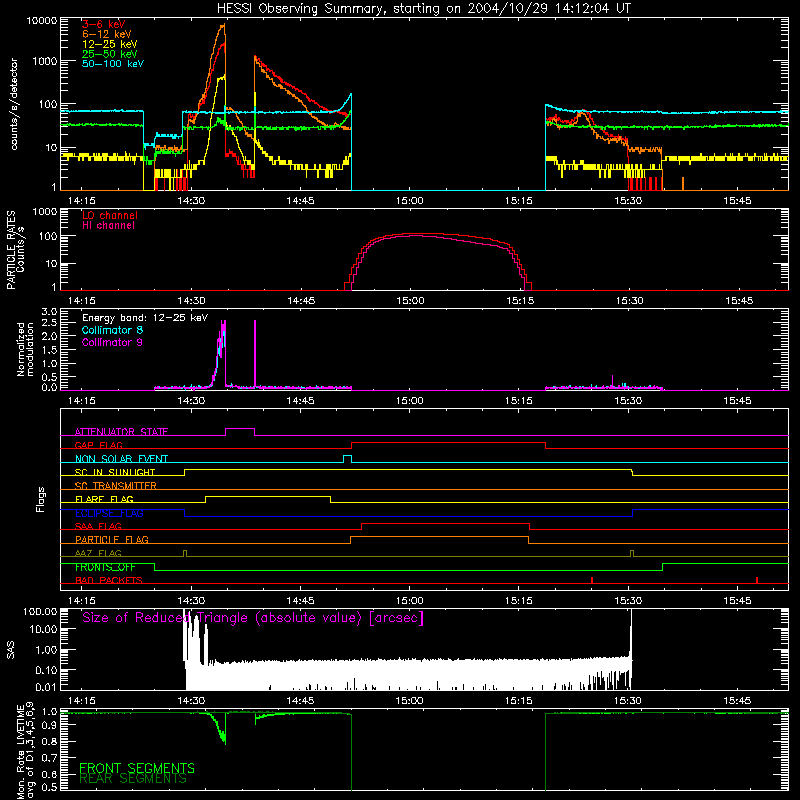
Task: Click the FRONT SEGMENTS legend label
Action: point(137,768)
